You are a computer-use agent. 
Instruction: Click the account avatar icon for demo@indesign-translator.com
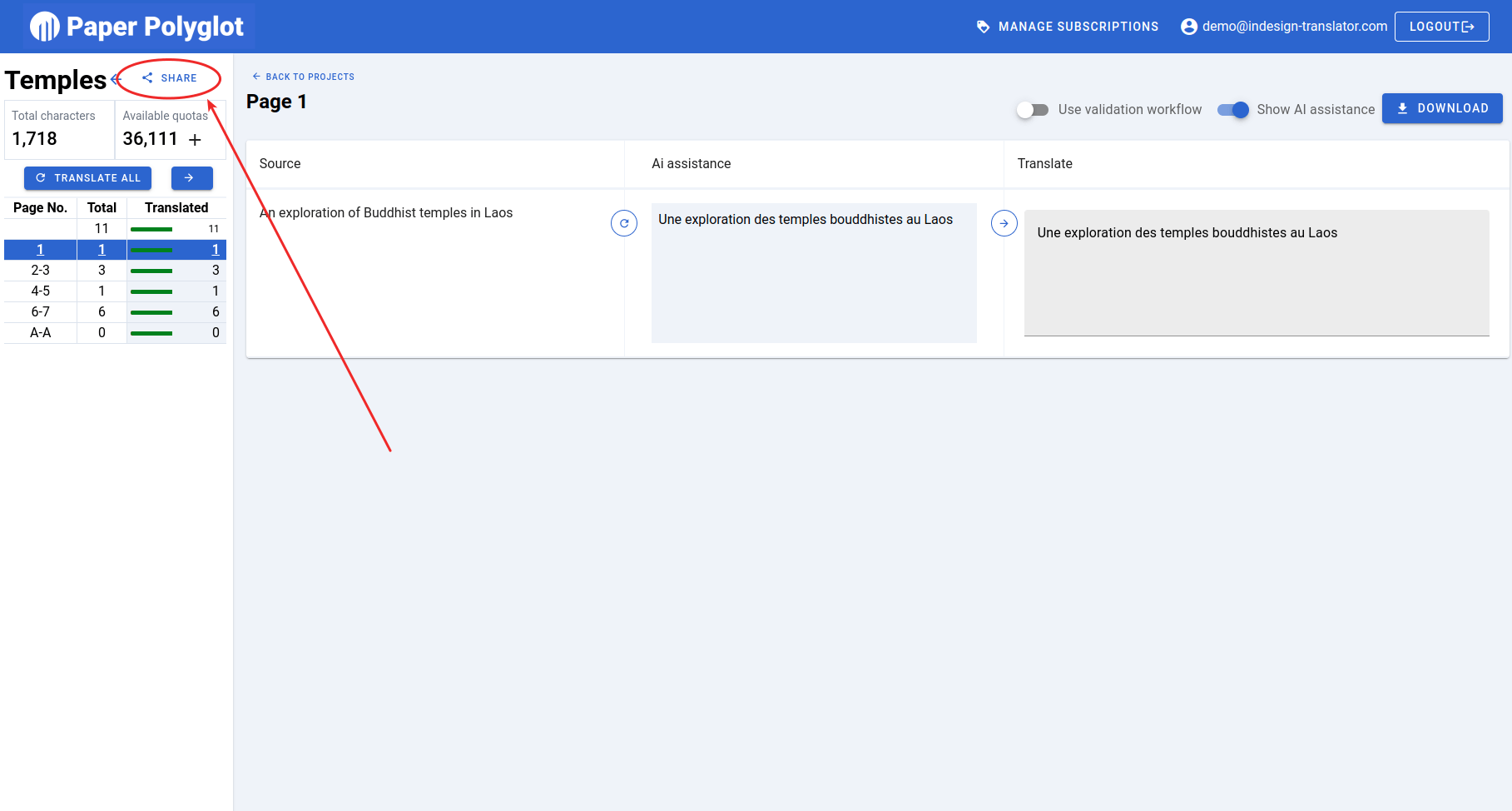pos(1188,26)
